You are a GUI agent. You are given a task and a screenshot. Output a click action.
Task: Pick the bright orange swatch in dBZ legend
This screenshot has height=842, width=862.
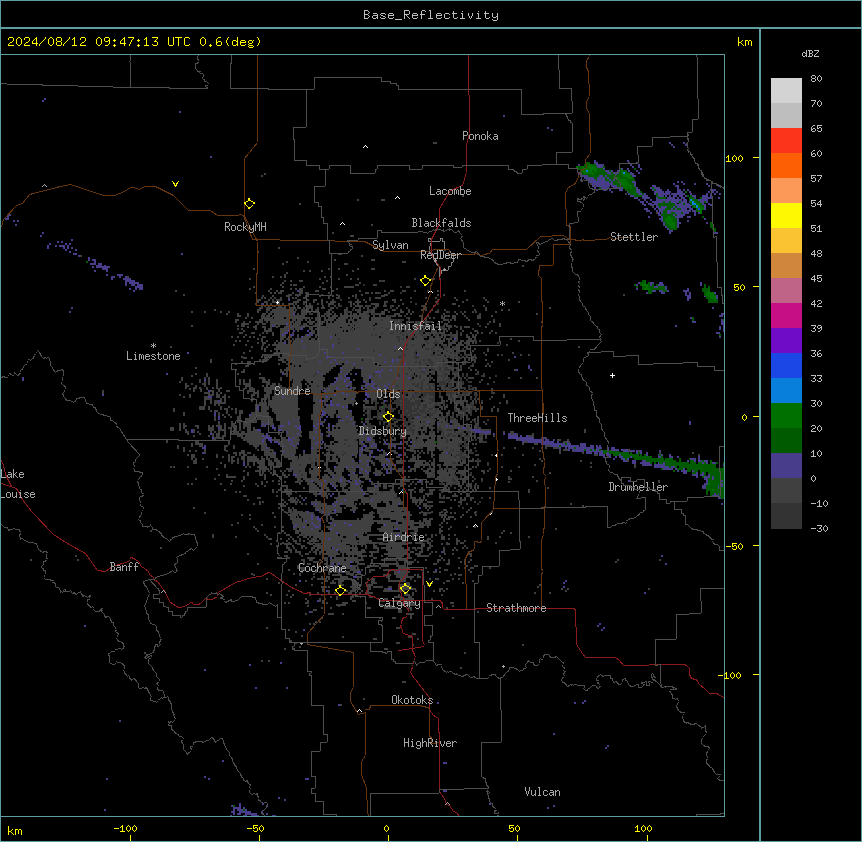click(x=786, y=165)
